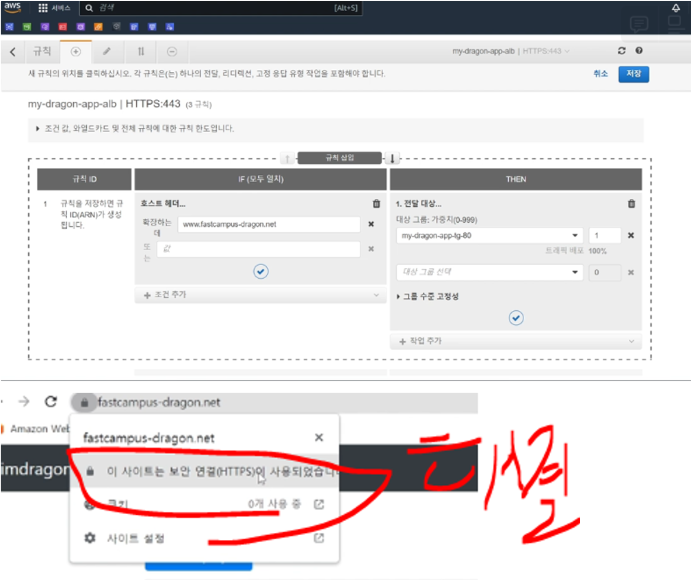Open the 서비스 services grid menu
691x580 pixels.
54,8
